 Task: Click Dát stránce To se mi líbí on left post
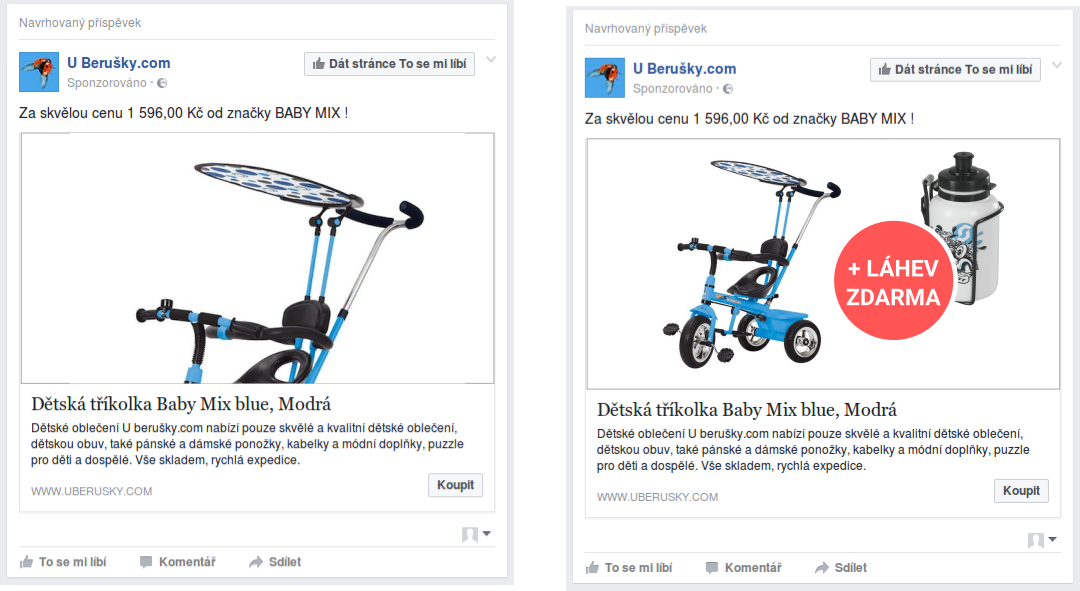point(390,64)
